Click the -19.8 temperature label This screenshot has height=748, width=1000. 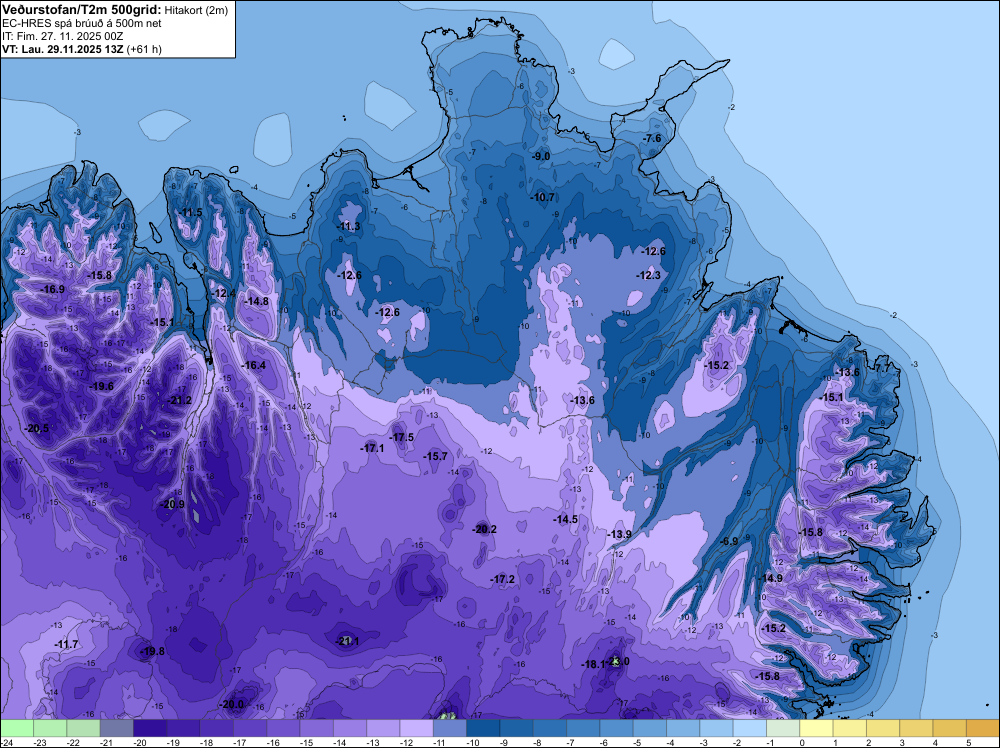153,651
